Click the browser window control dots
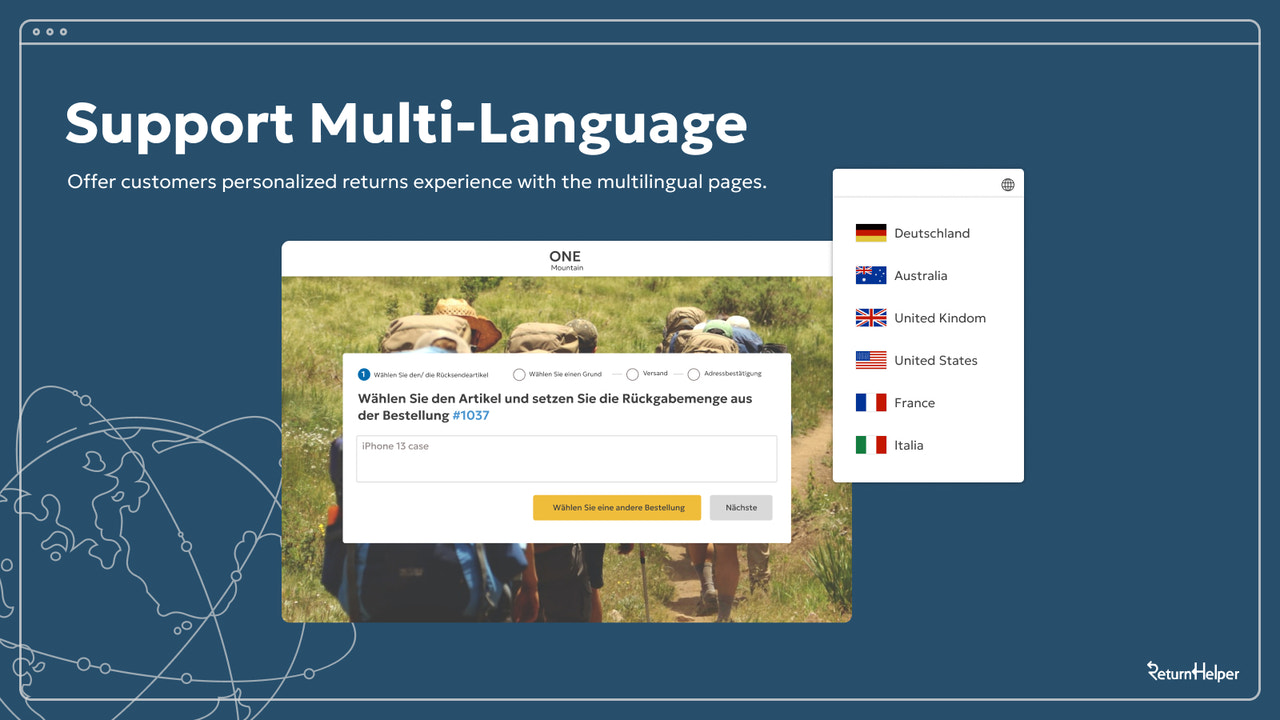The height and width of the screenshot is (720, 1280). [50, 31]
